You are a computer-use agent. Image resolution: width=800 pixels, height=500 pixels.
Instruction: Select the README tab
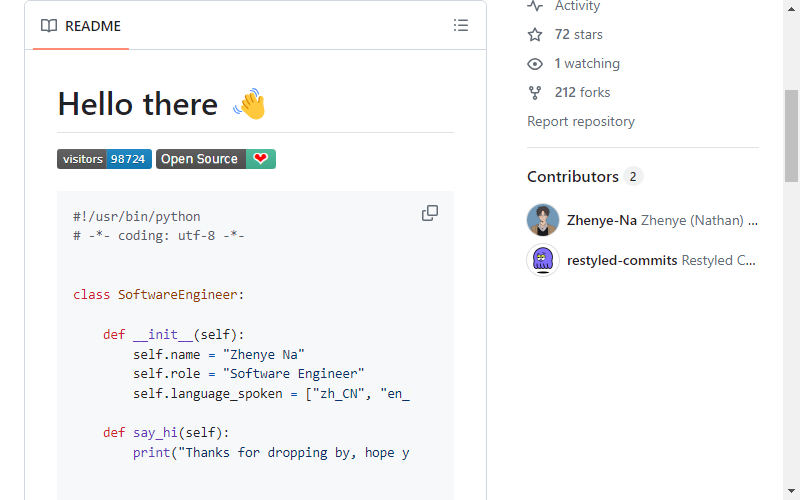[81, 26]
